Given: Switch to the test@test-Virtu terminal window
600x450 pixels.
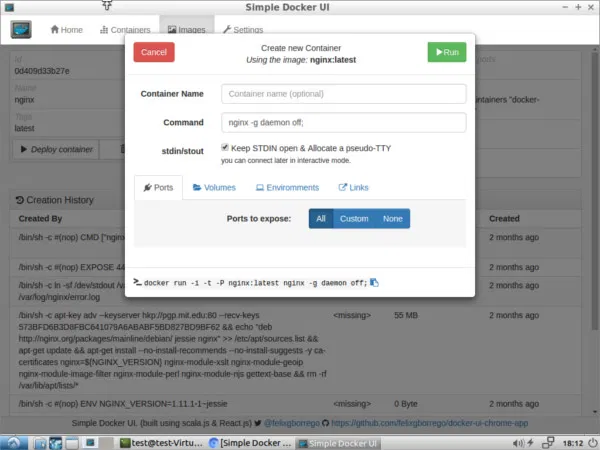Looking at the screenshot, I should [x=161, y=443].
